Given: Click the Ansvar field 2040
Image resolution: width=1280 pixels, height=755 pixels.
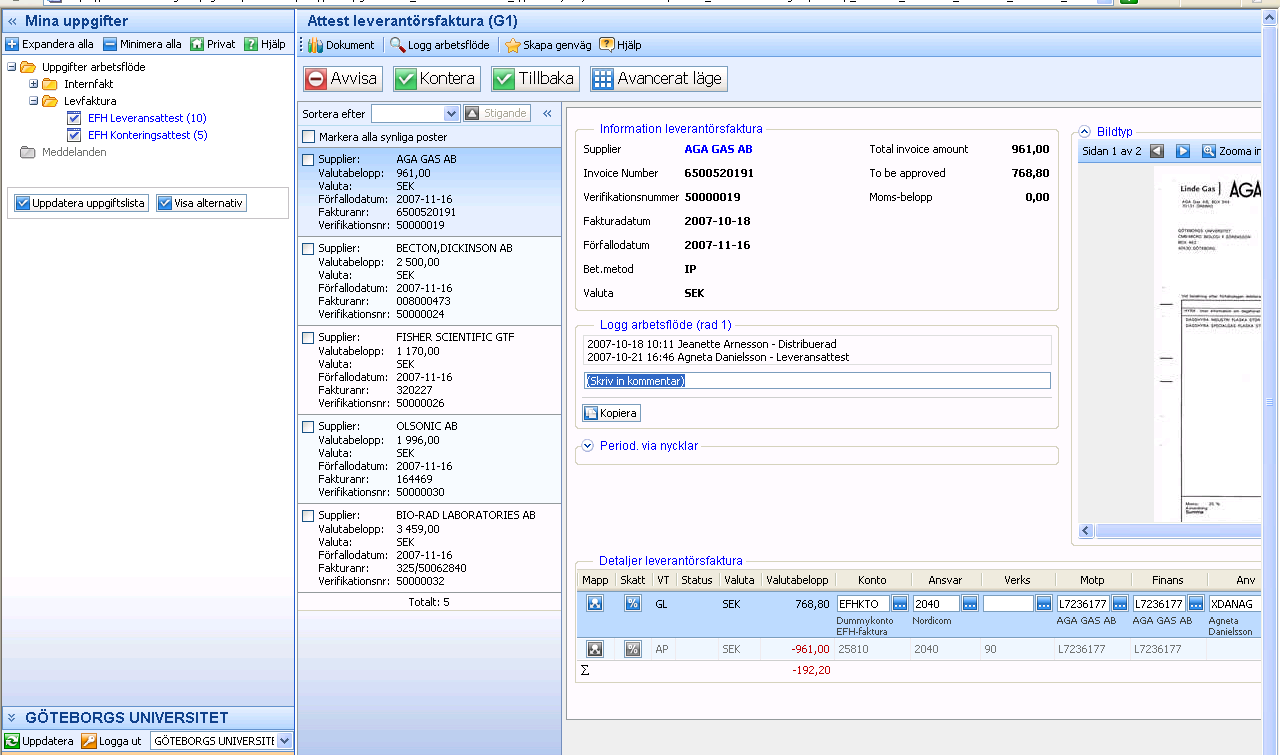Looking at the screenshot, I should 935,604.
